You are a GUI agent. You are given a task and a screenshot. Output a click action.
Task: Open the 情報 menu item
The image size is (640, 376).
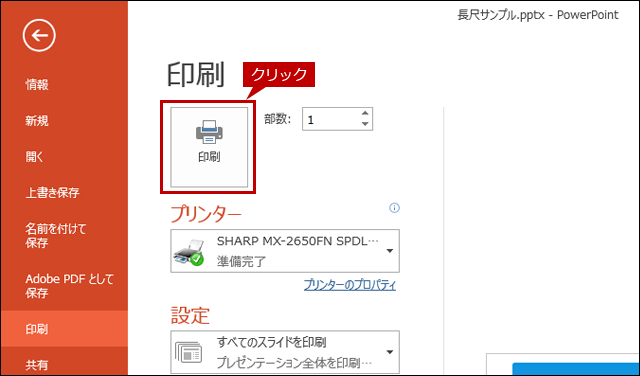pos(37,85)
